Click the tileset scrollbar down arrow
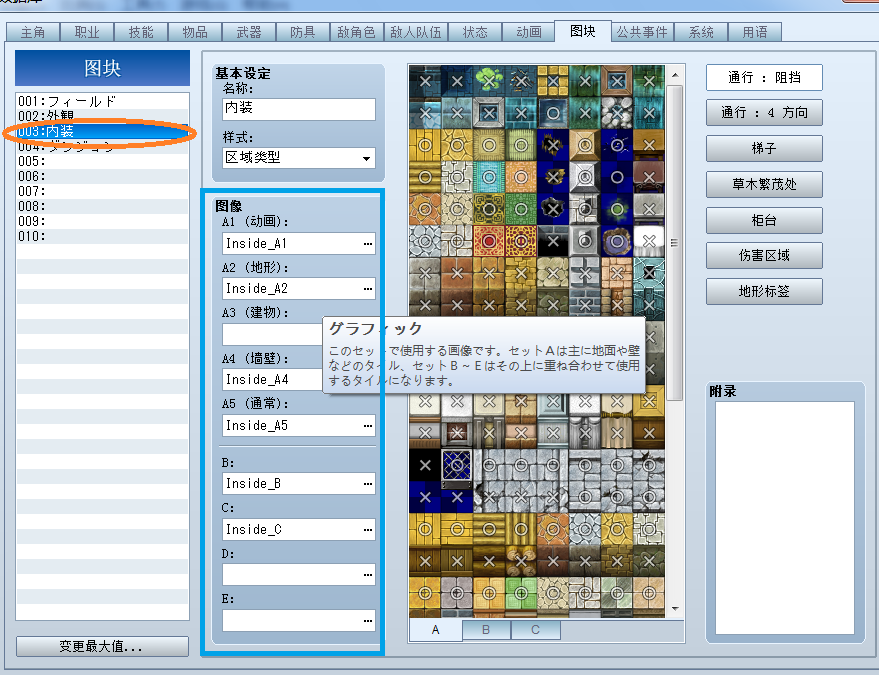879x675 pixels. tap(675, 609)
